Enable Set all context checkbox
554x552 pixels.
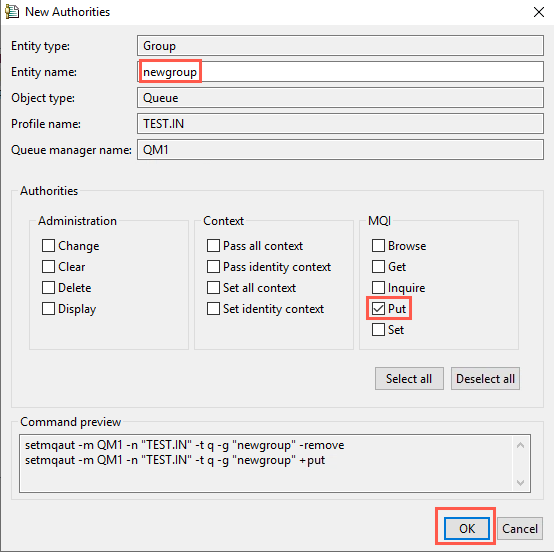point(213,288)
